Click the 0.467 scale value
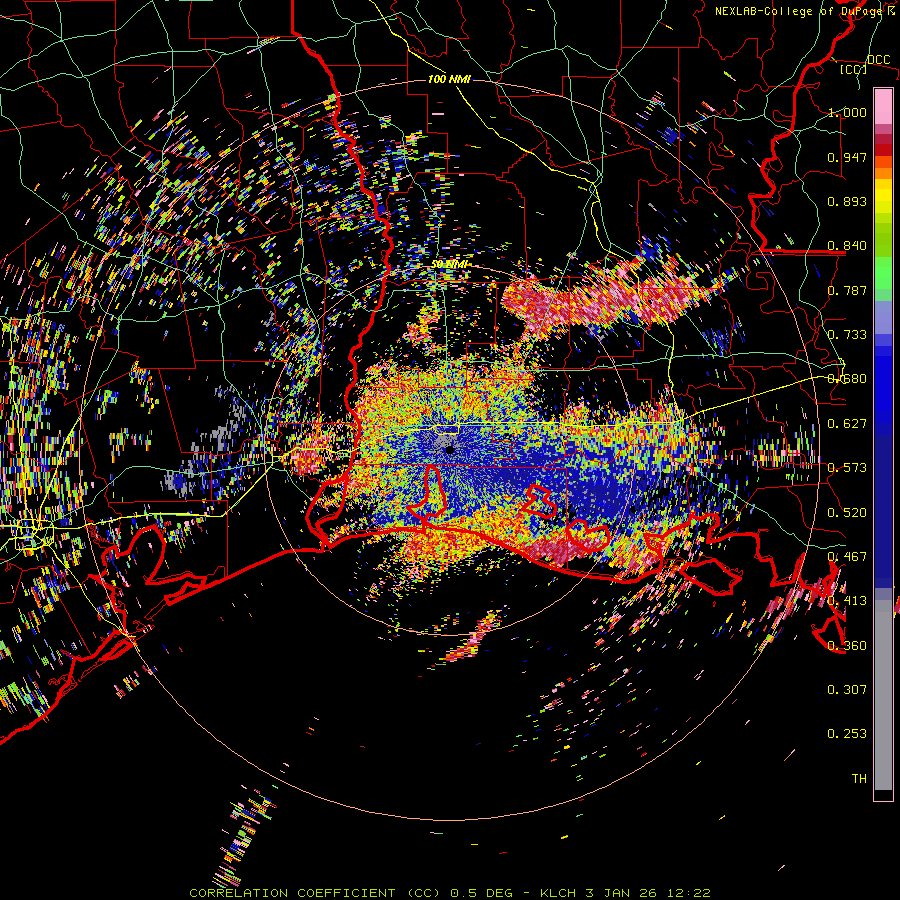 point(847,557)
